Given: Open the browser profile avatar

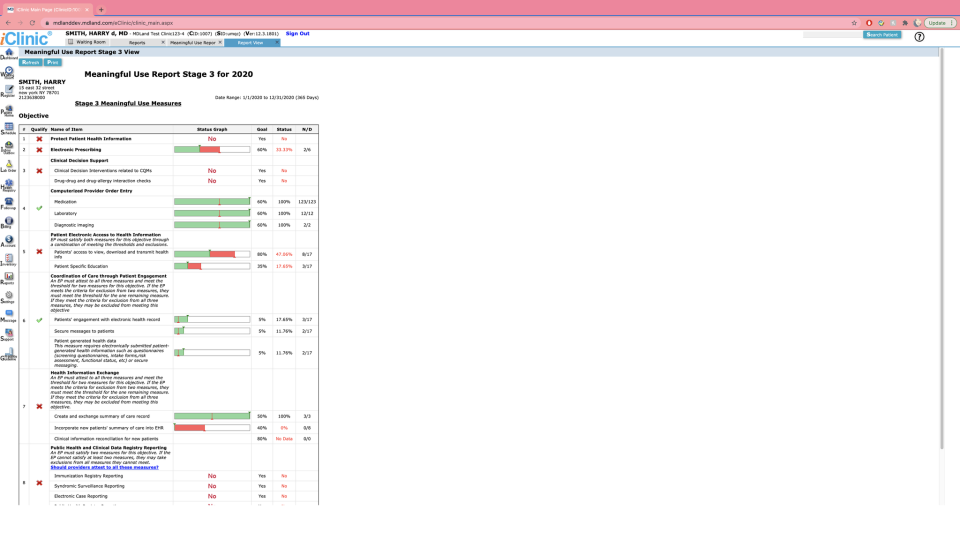Looking at the screenshot, I should (x=917, y=23).
